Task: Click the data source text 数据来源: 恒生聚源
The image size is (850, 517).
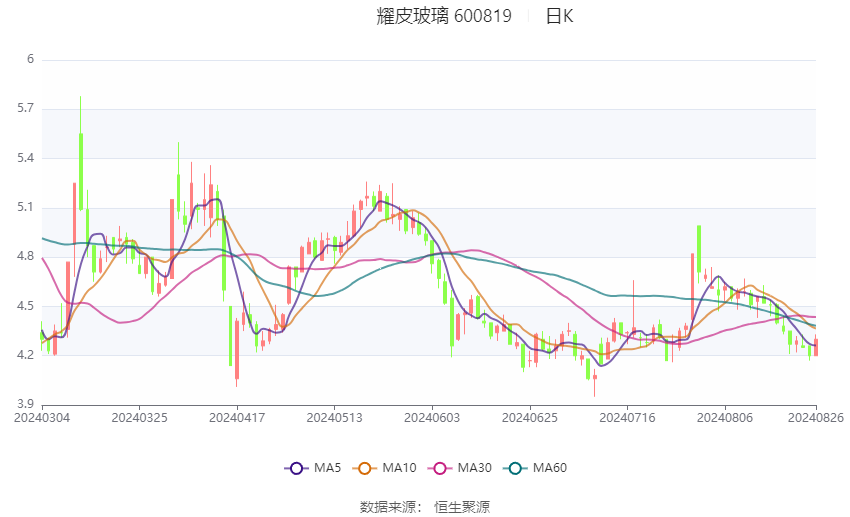Action: [x=425, y=507]
